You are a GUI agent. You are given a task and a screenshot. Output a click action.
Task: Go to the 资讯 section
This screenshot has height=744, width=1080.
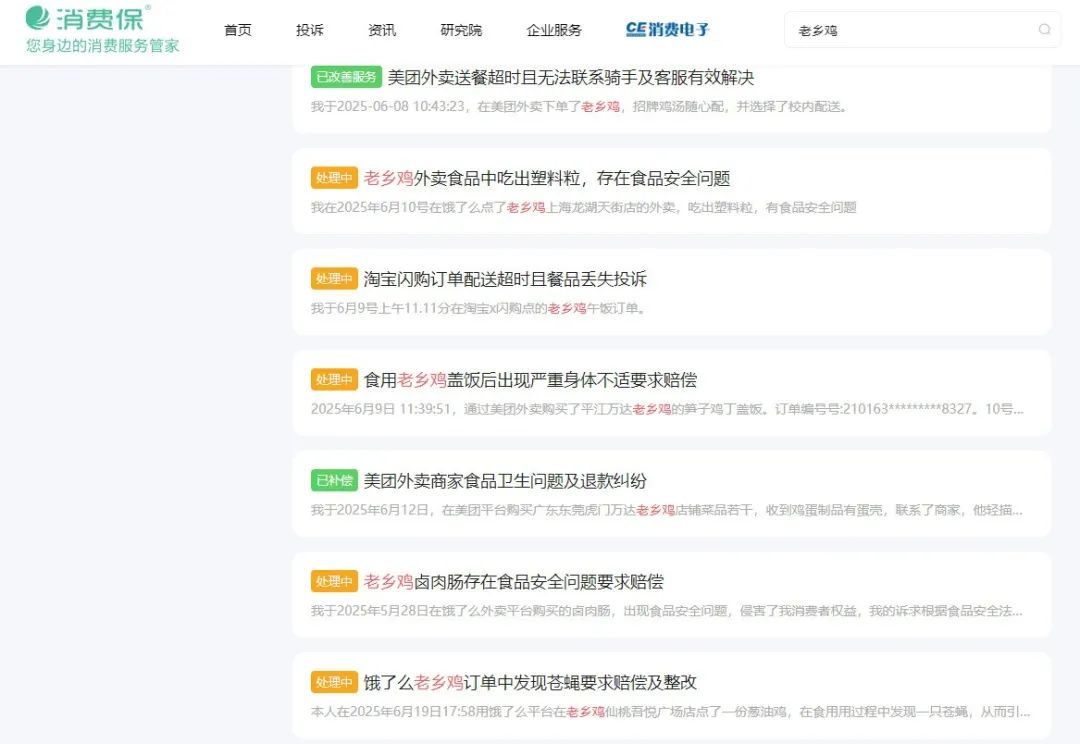382,30
